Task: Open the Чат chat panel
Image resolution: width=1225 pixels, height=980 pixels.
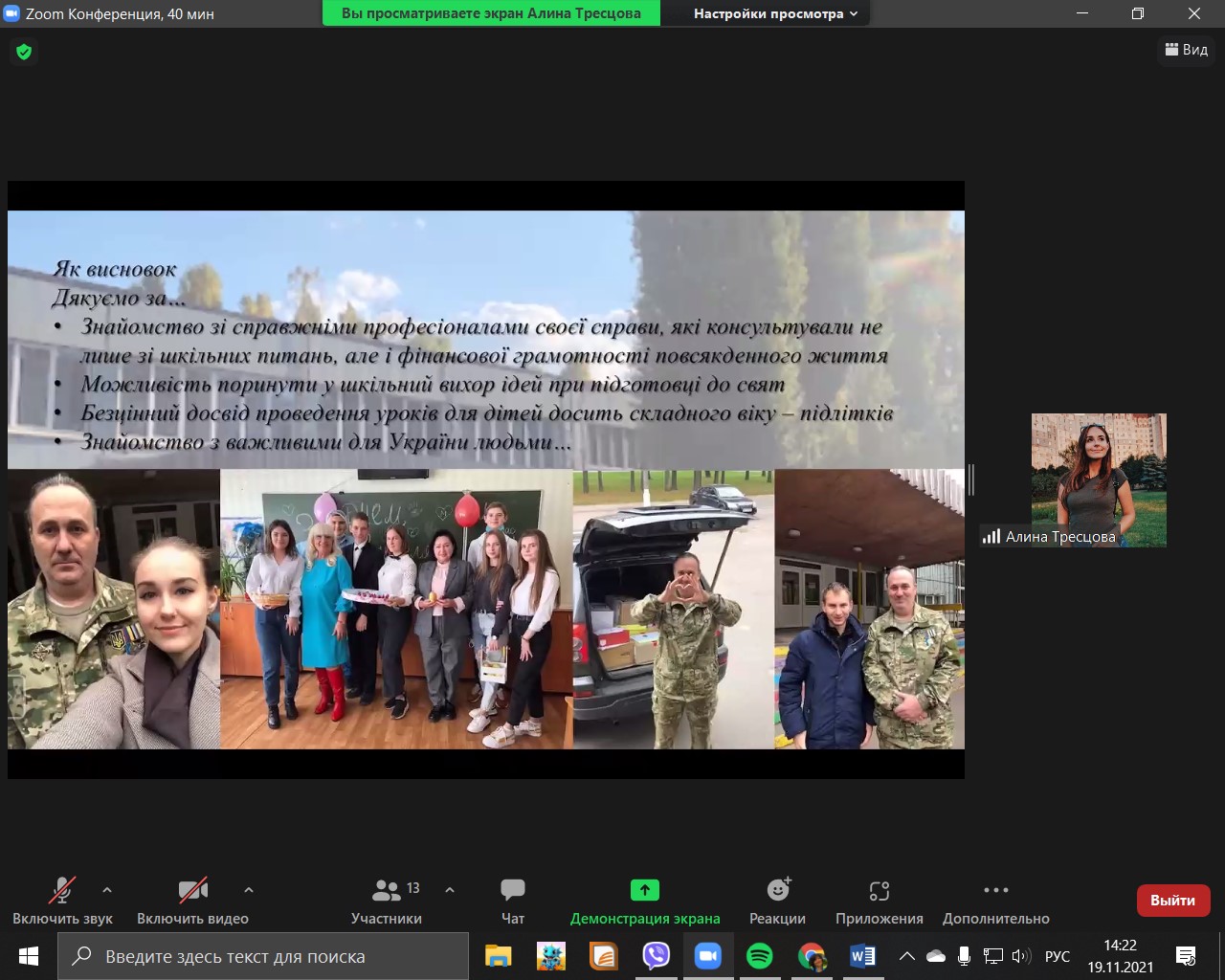Action: [x=513, y=902]
